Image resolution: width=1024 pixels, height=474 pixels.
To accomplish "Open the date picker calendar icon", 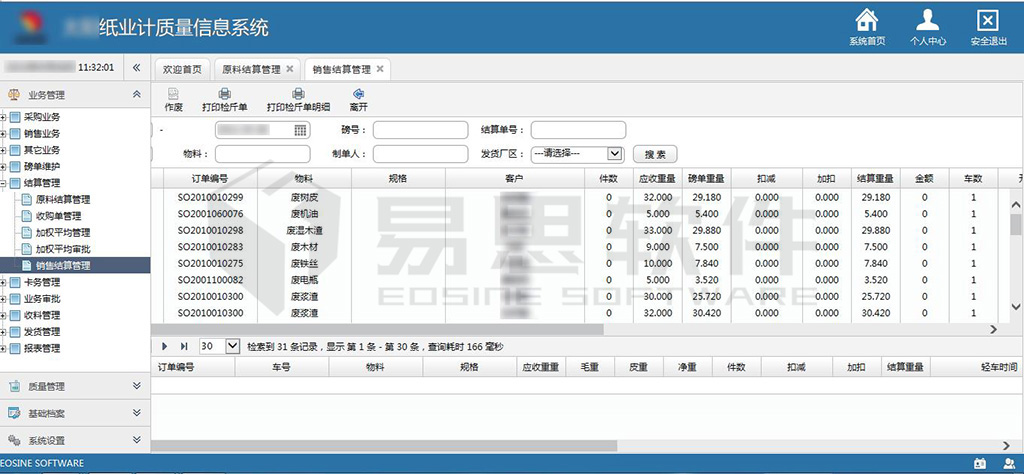I will (300, 130).
